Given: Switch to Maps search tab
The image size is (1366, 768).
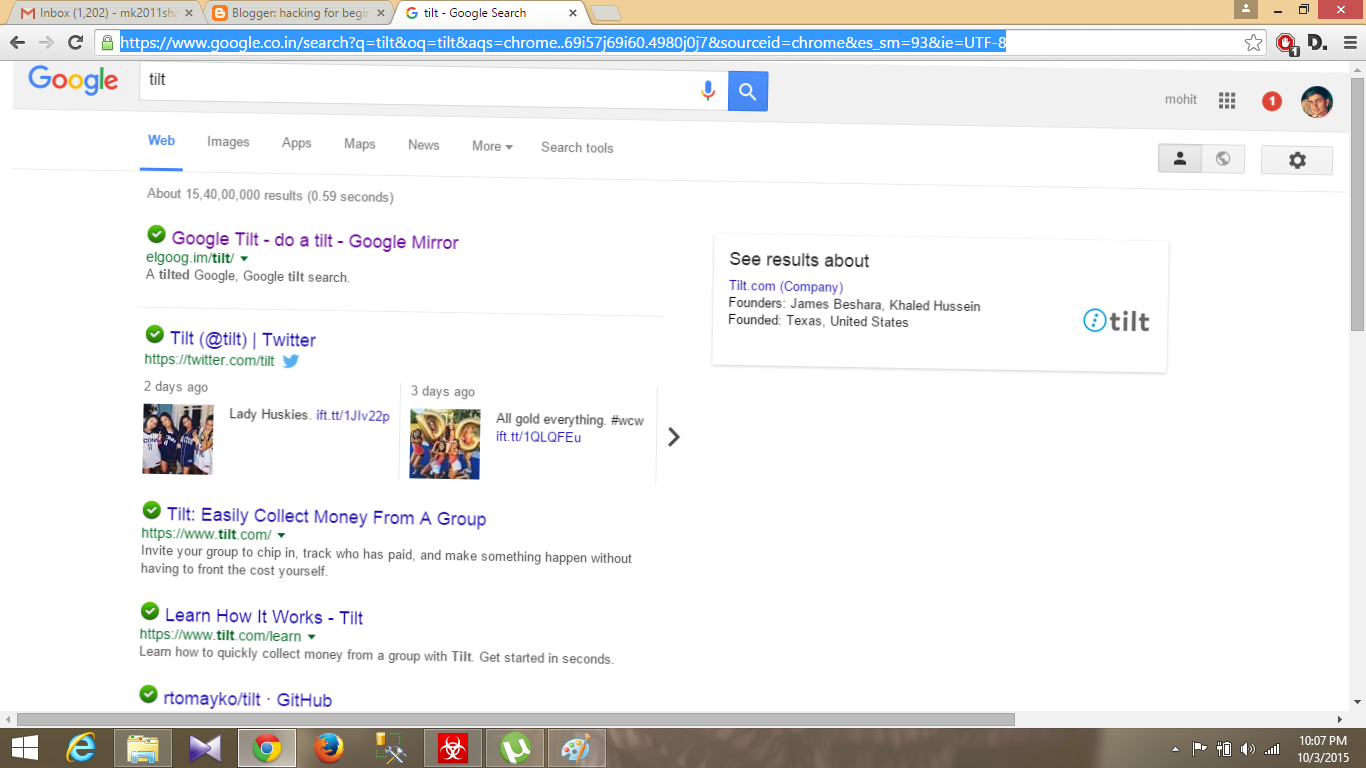Looking at the screenshot, I should pyautogui.click(x=360, y=144).
